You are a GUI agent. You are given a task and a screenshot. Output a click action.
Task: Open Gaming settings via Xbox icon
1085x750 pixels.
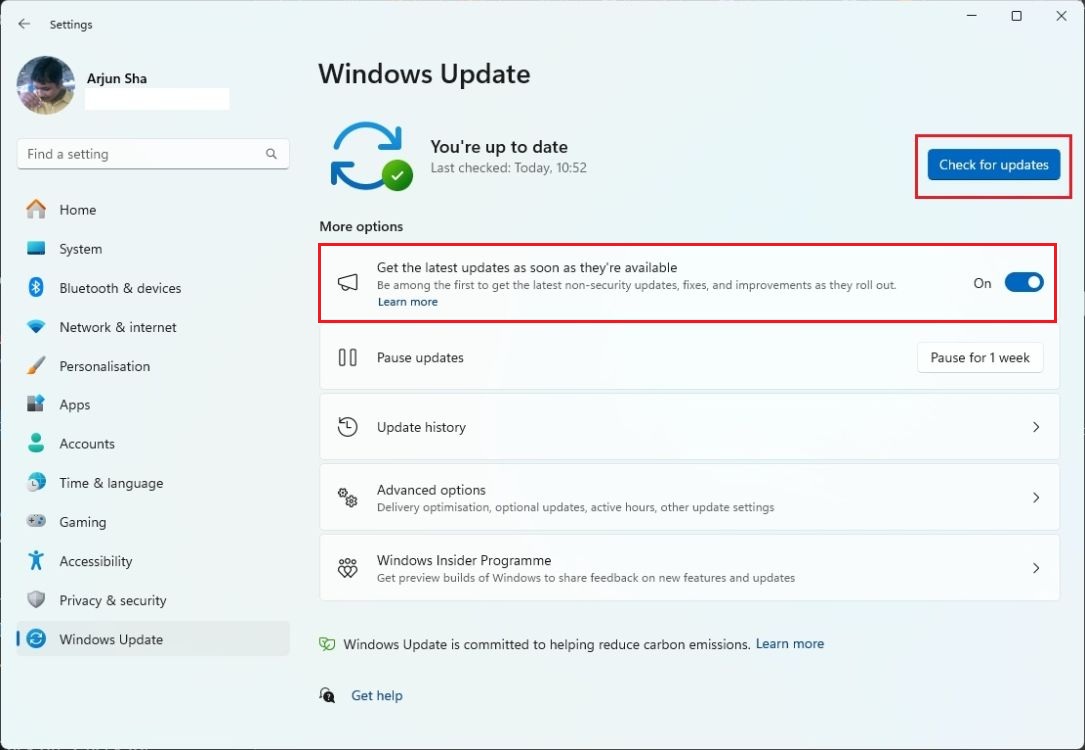[35, 521]
